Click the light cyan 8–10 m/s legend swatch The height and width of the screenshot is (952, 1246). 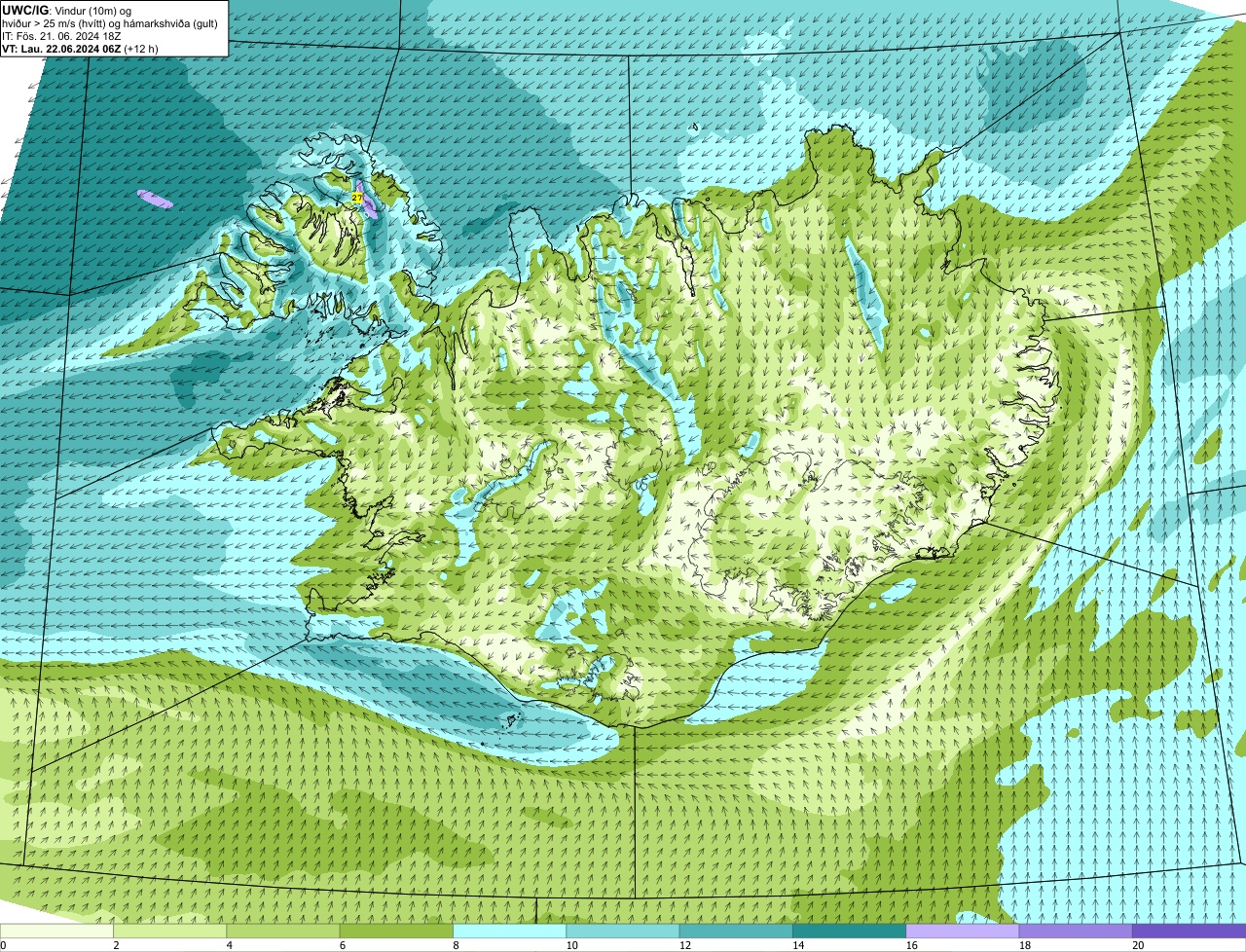click(510, 931)
